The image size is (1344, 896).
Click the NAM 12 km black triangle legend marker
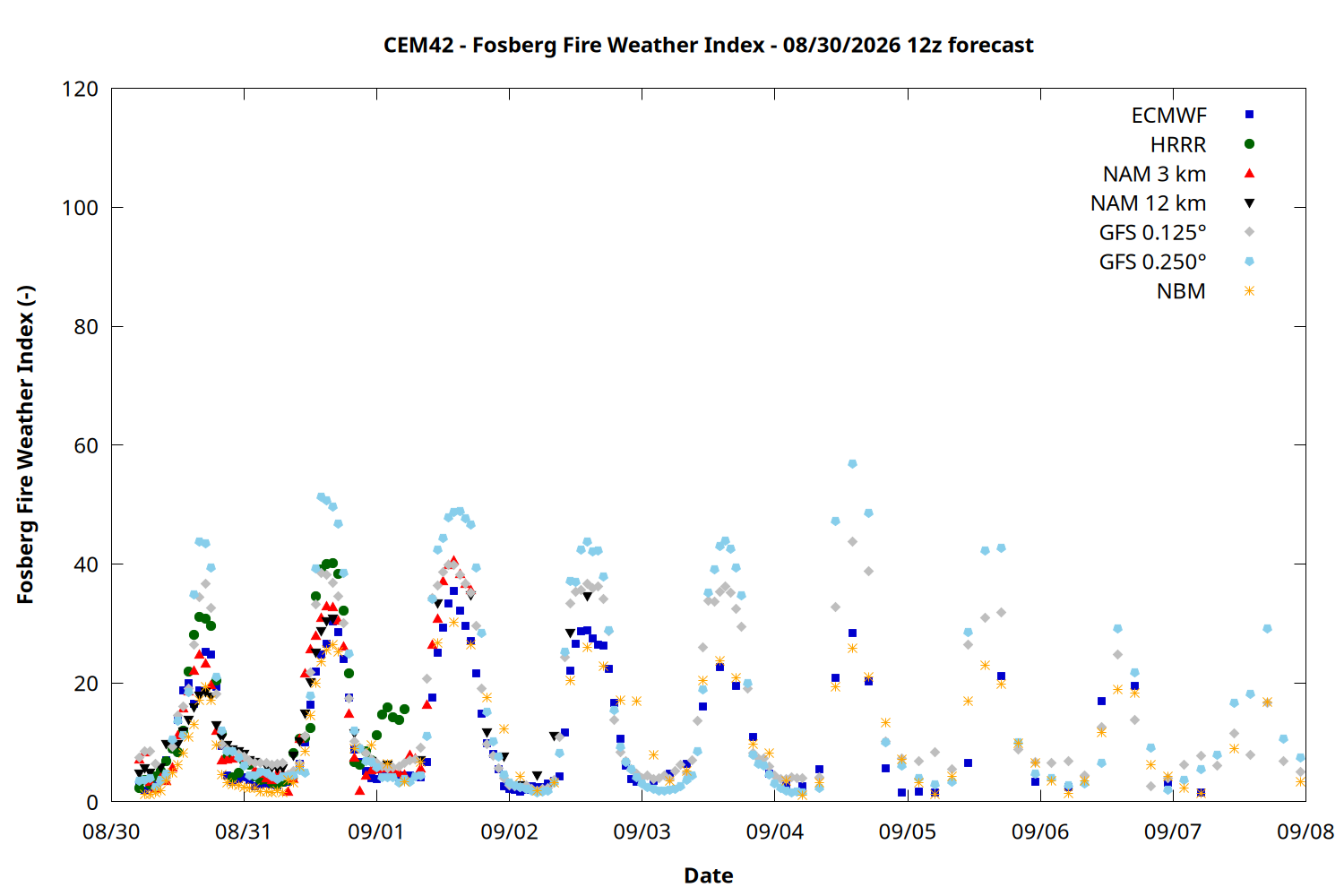click(x=1249, y=203)
